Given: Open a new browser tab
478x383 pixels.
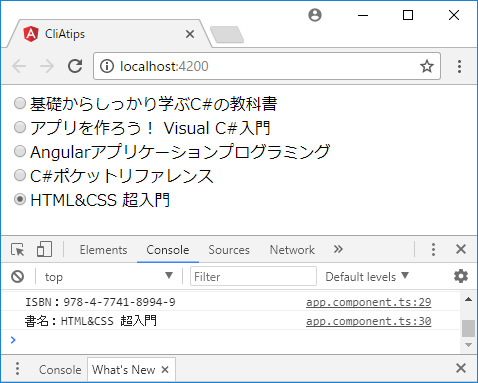Looking at the screenshot, I should 227,35.
